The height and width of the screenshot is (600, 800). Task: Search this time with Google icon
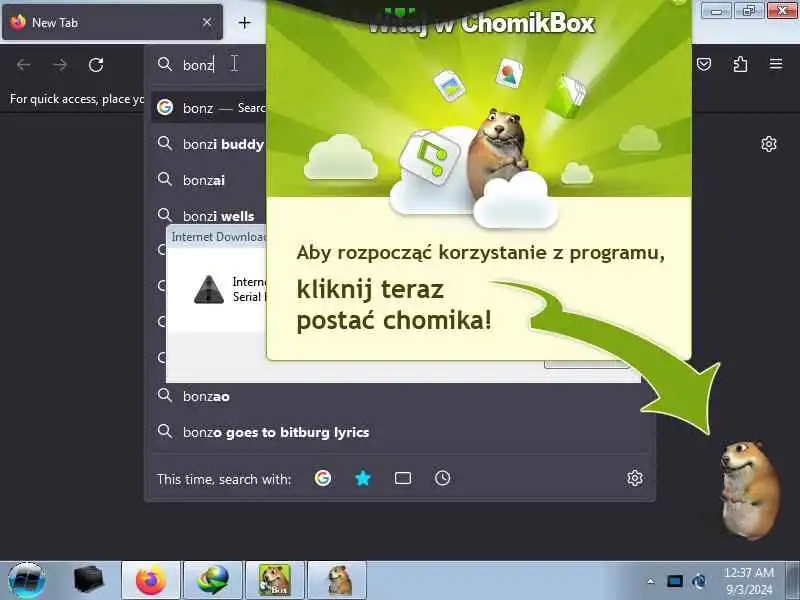322,478
